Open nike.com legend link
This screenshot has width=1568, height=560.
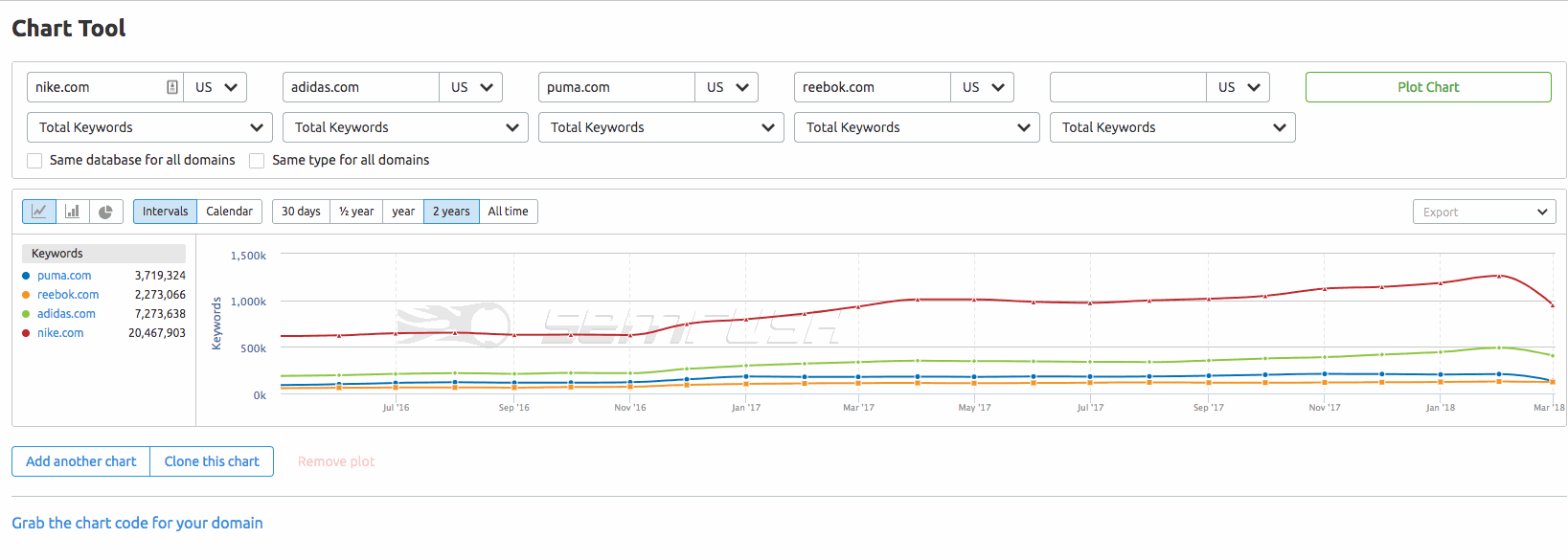[60, 333]
